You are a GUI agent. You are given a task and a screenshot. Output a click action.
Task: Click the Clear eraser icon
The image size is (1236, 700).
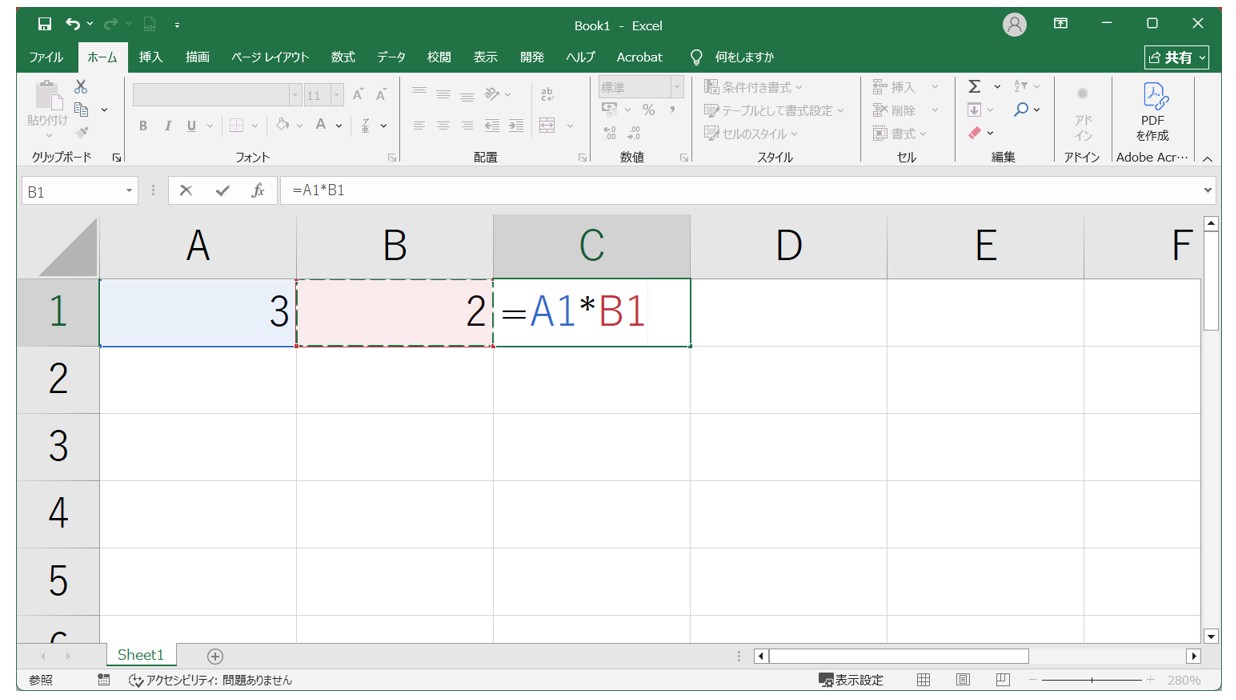974,132
